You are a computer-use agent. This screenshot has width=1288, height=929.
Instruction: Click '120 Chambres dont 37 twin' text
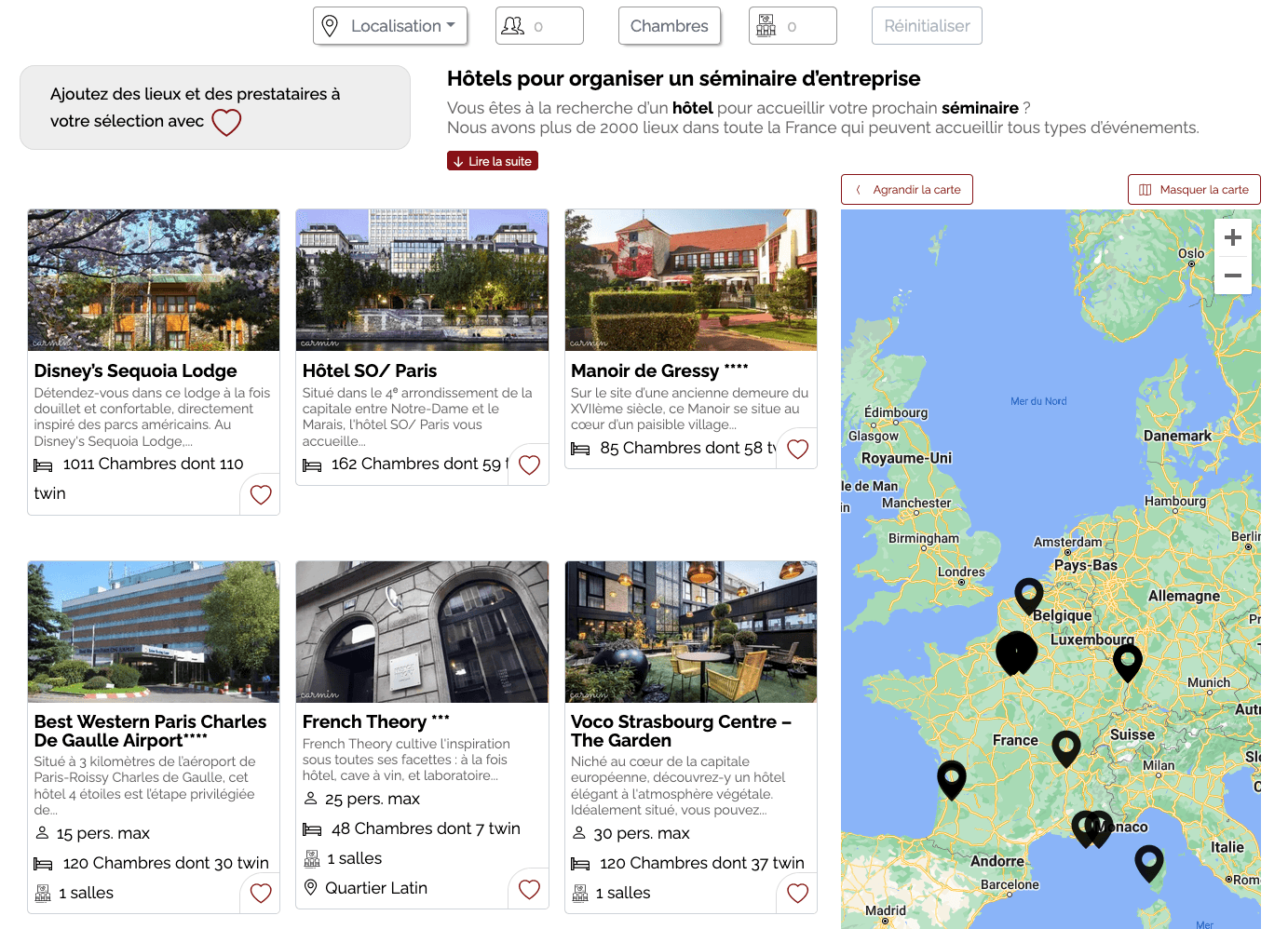(702, 863)
